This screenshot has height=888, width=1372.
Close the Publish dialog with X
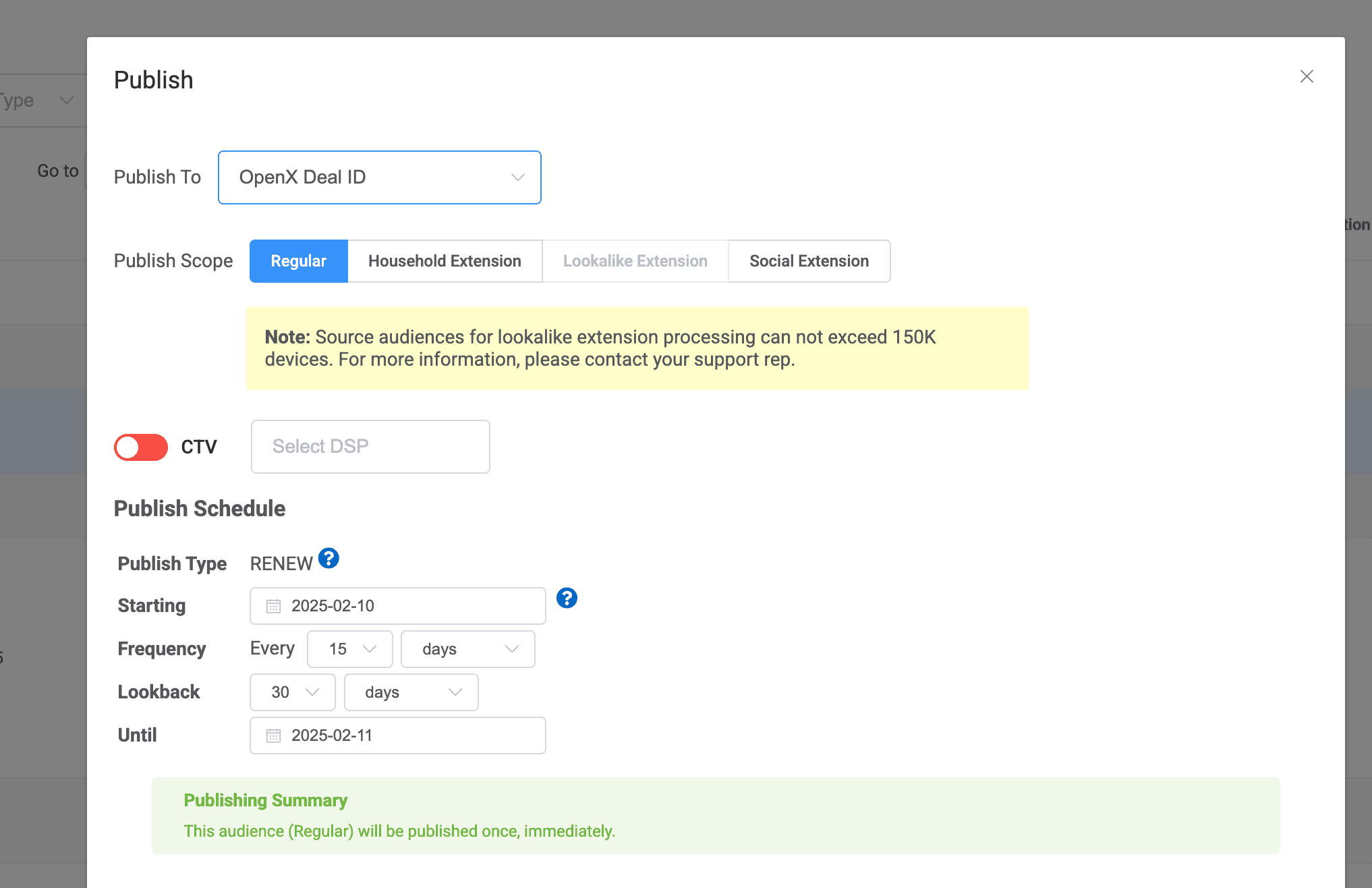pos(1307,77)
